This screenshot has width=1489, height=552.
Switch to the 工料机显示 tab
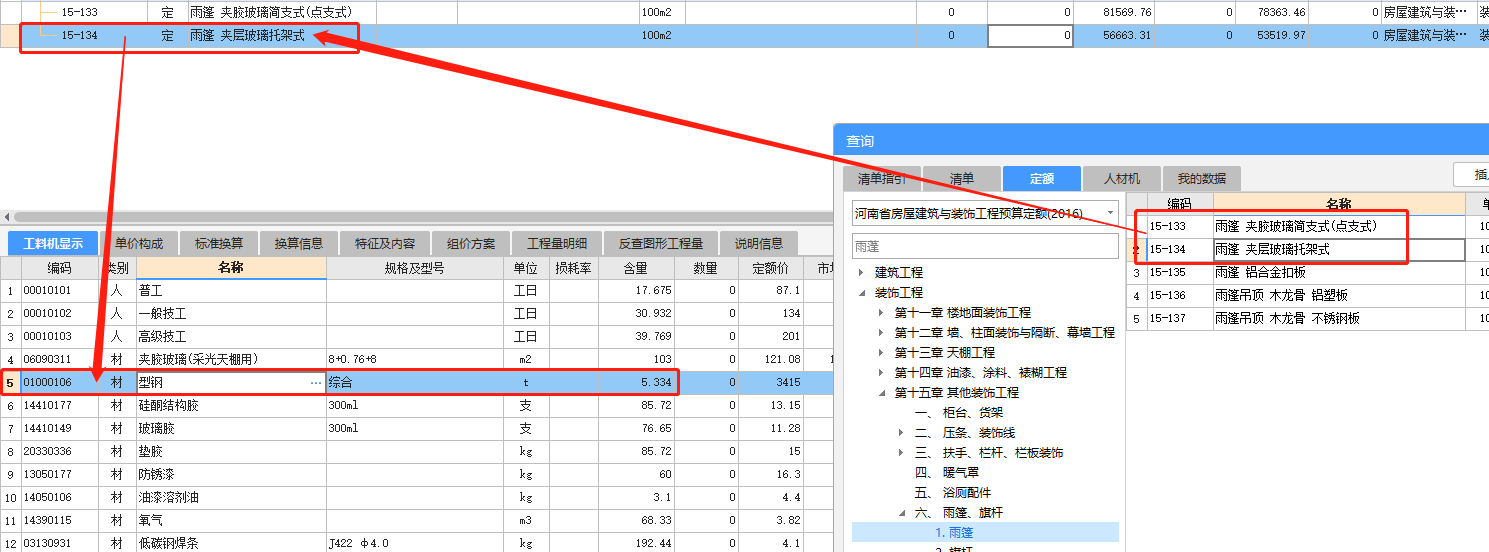click(x=53, y=243)
